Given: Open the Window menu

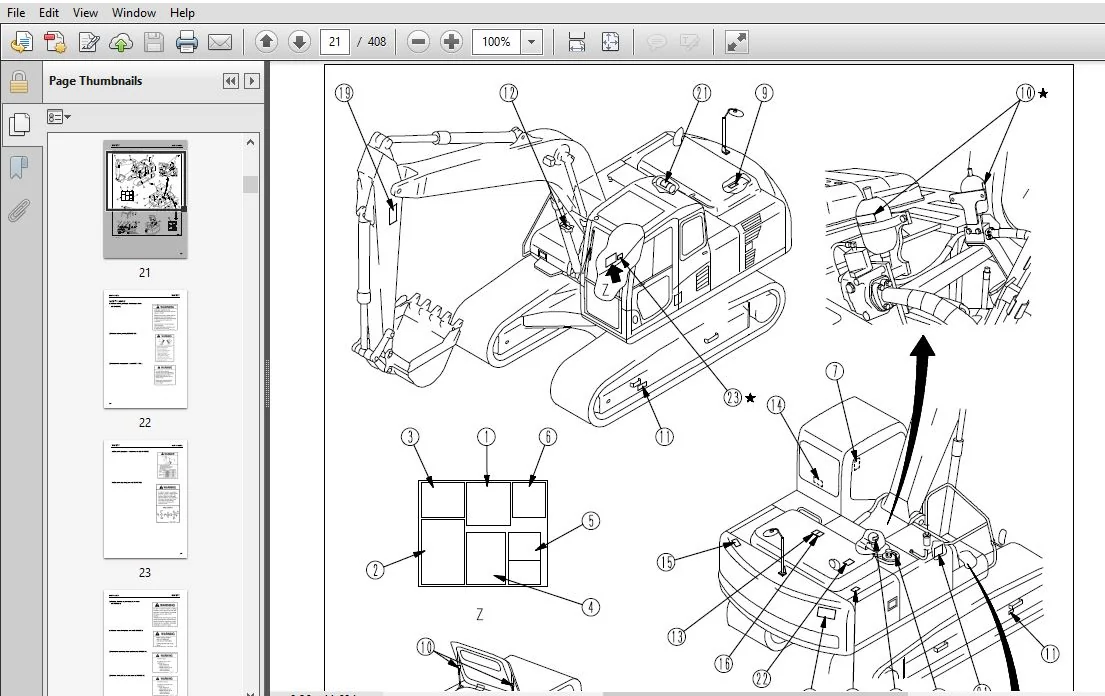Looking at the screenshot, I should (x=134, y=13).
